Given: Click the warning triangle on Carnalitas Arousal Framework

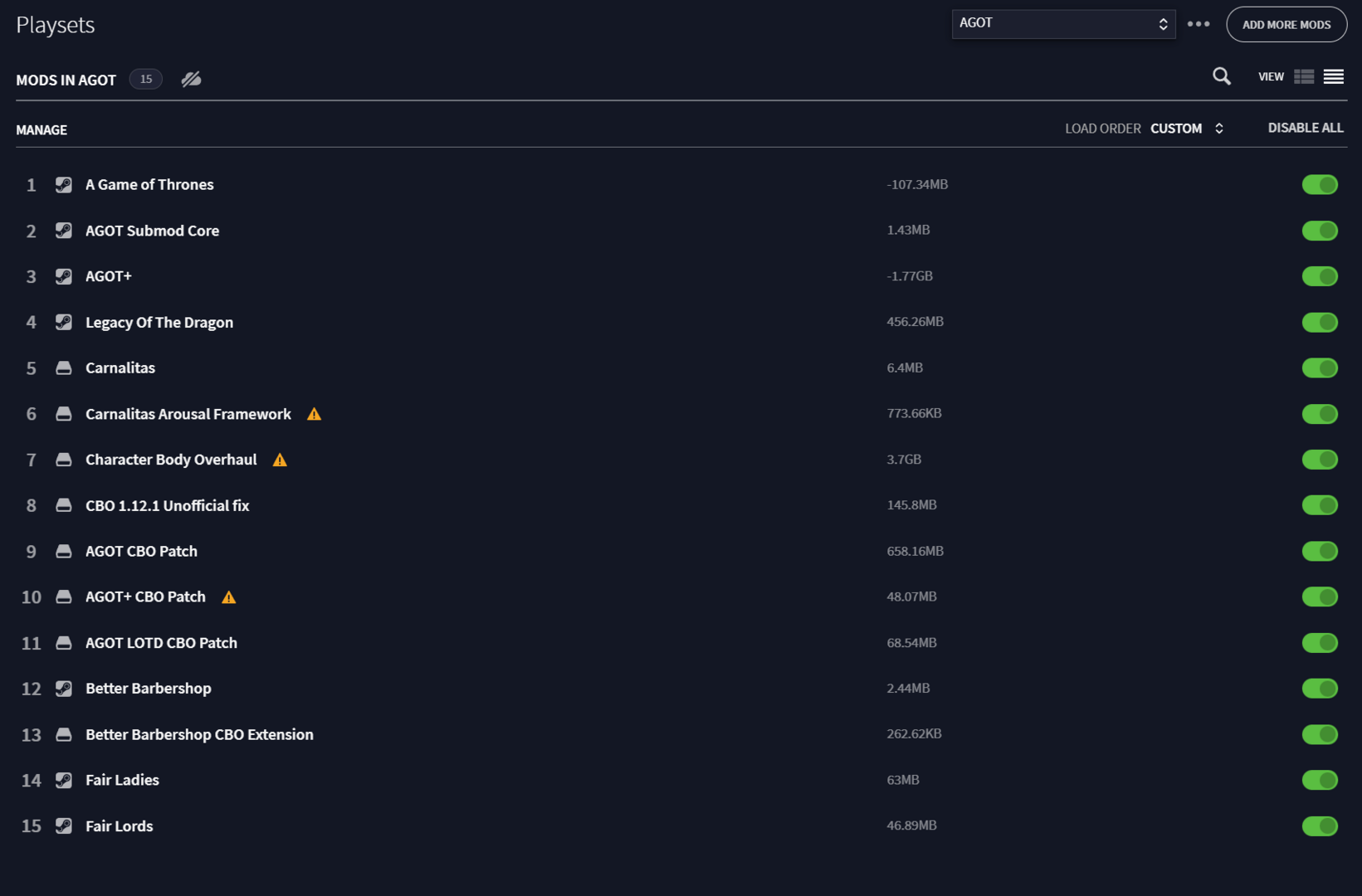Looking at the screenshot, I should [314, 414].
